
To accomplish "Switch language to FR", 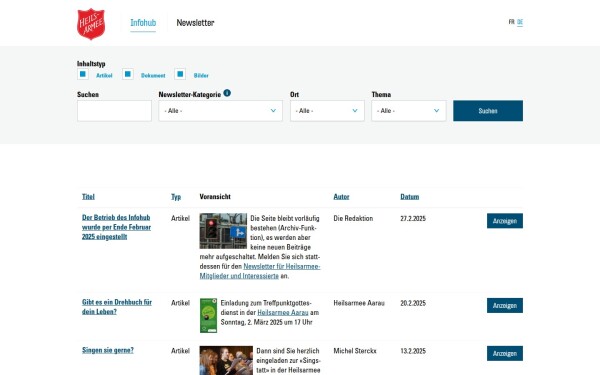I will coord(512,22).
